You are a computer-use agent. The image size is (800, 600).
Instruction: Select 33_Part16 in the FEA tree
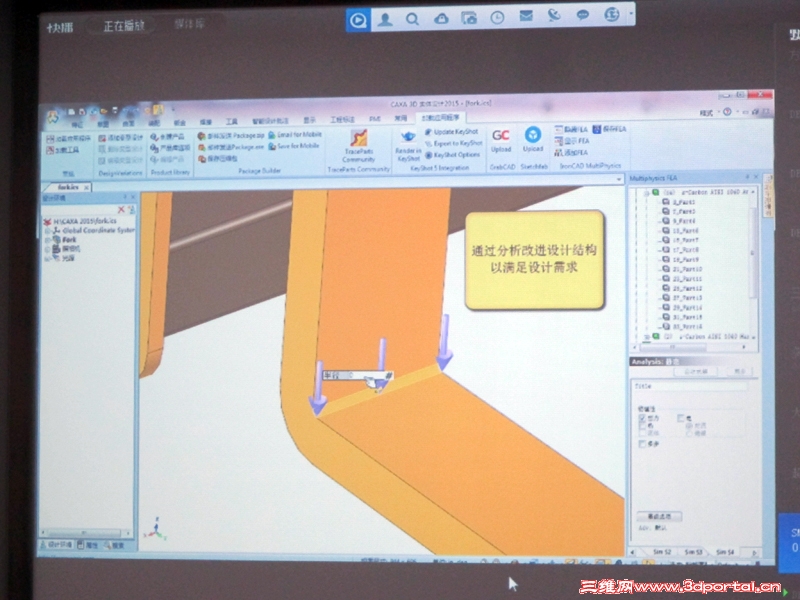pyautogui.click(x=687, y=327)
